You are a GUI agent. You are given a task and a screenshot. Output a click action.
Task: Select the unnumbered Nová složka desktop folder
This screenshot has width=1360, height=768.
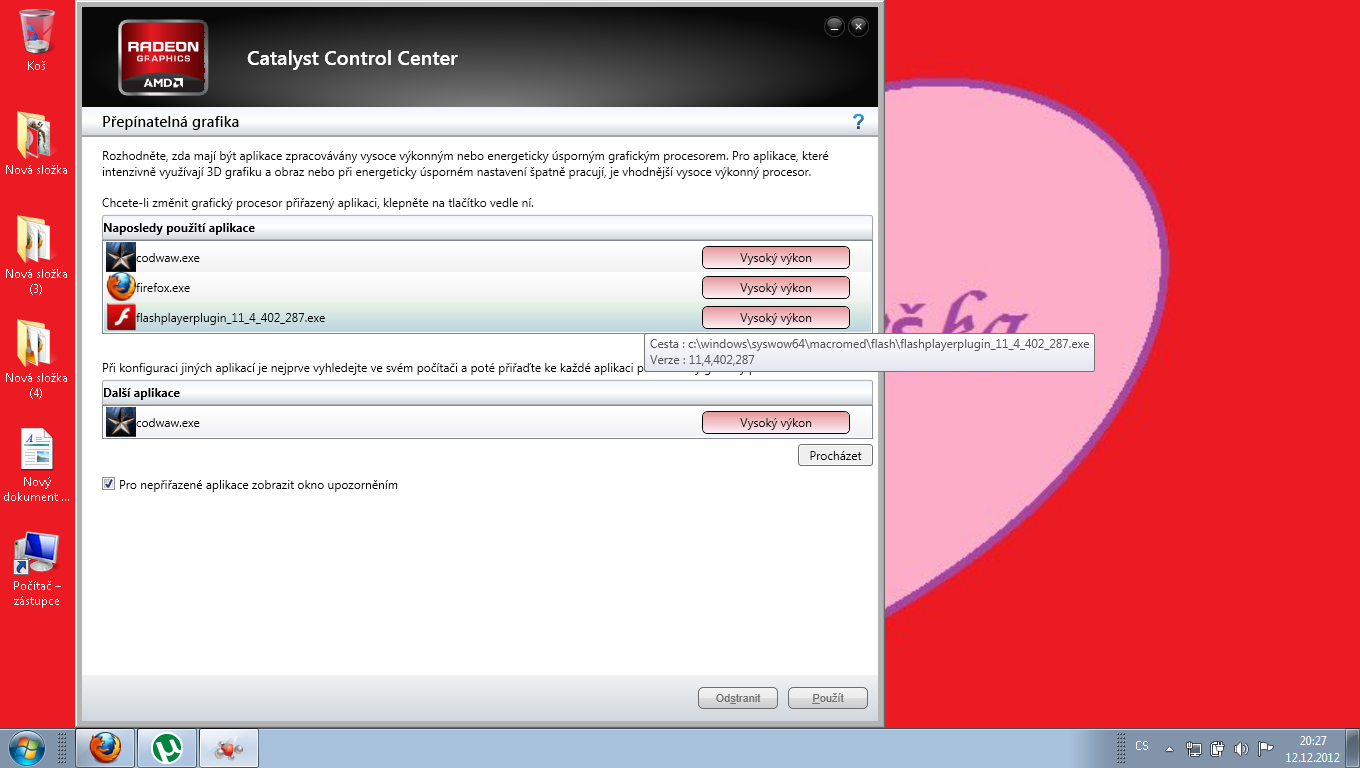37,143
